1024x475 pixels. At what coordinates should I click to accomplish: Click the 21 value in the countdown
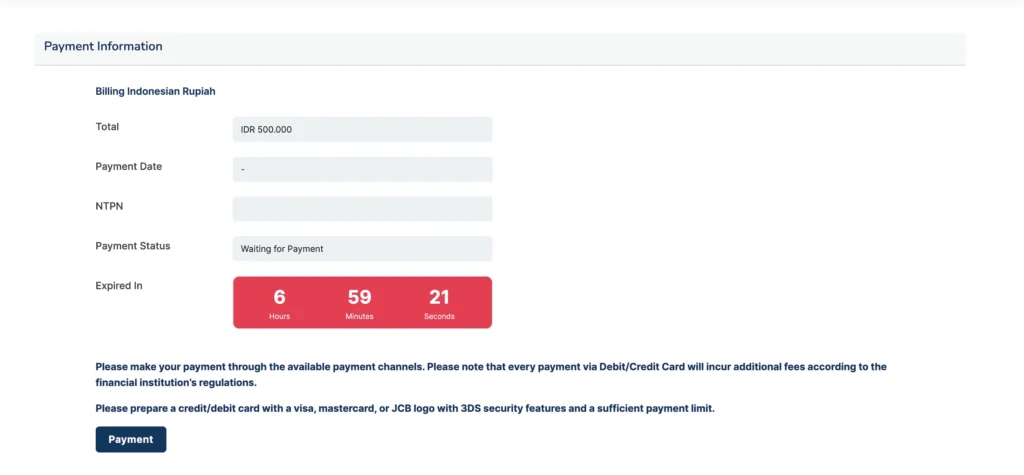pos(440,297)
